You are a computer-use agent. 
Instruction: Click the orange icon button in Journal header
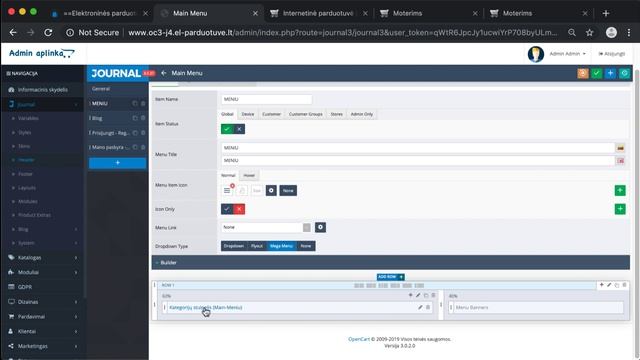(x=583, y=73)
